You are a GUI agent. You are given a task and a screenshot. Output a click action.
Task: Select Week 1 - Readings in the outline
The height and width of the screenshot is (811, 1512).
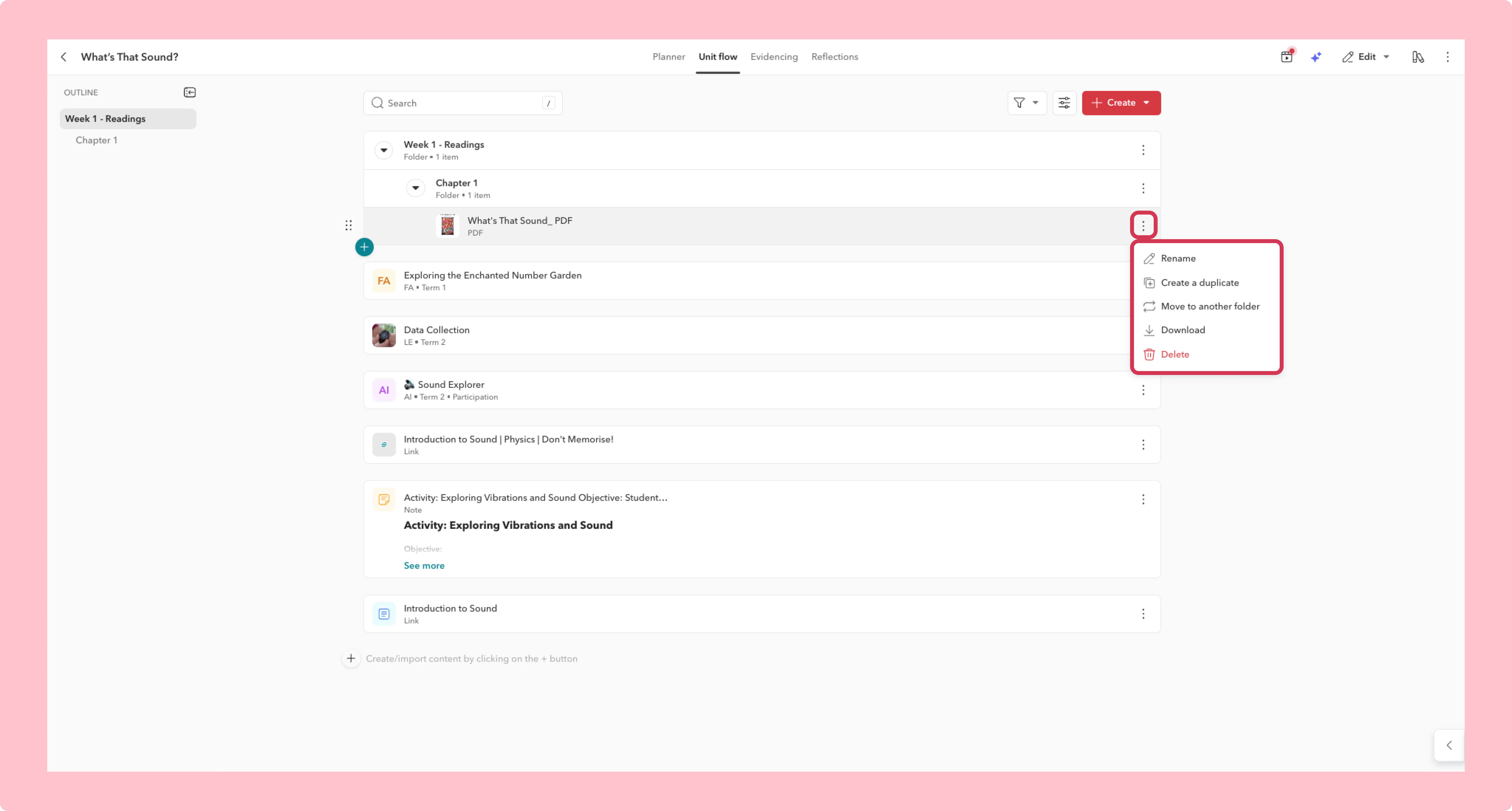[x=128, y=119]
